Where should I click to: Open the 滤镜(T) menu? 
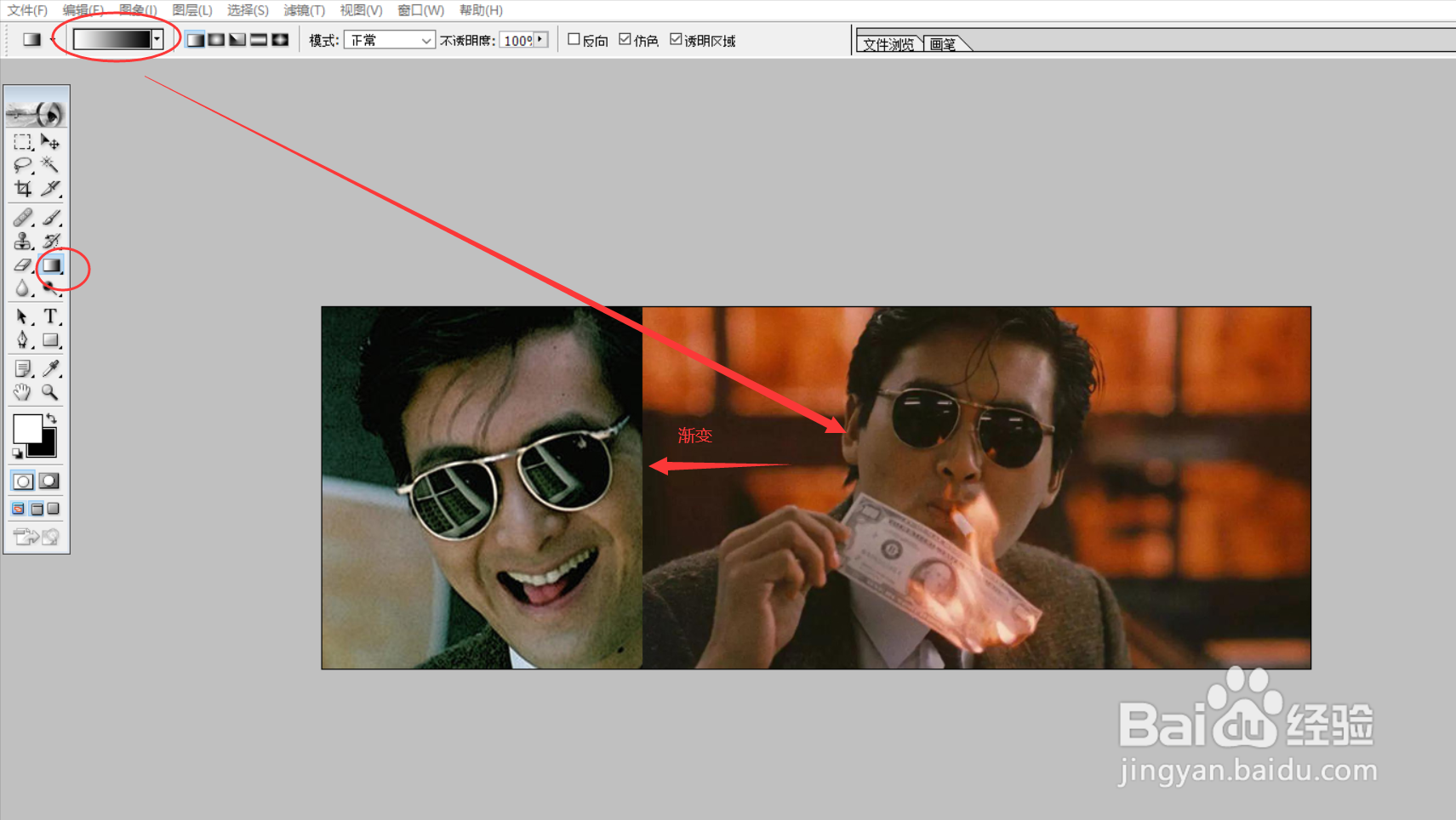[x=304, y=10]
